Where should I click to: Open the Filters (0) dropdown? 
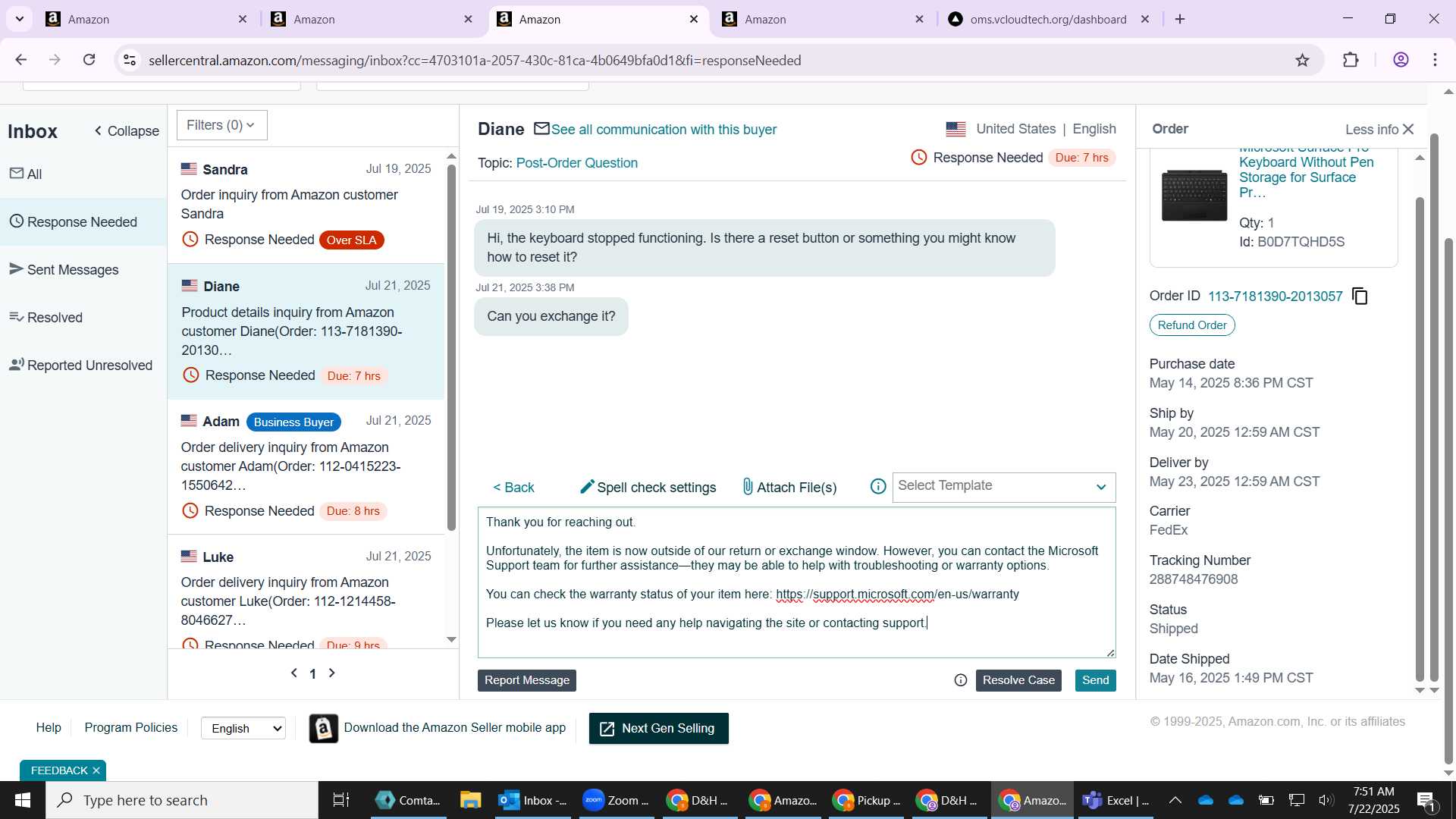pos(221,125)
